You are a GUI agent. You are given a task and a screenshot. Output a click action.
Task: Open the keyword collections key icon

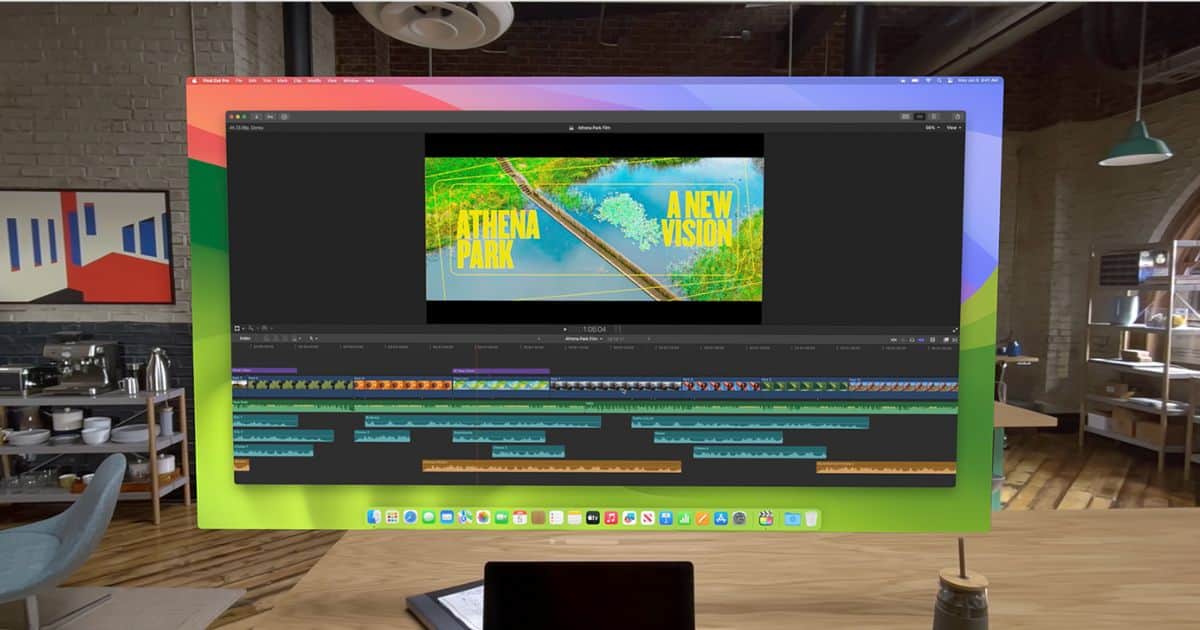(x=269, y=117)
